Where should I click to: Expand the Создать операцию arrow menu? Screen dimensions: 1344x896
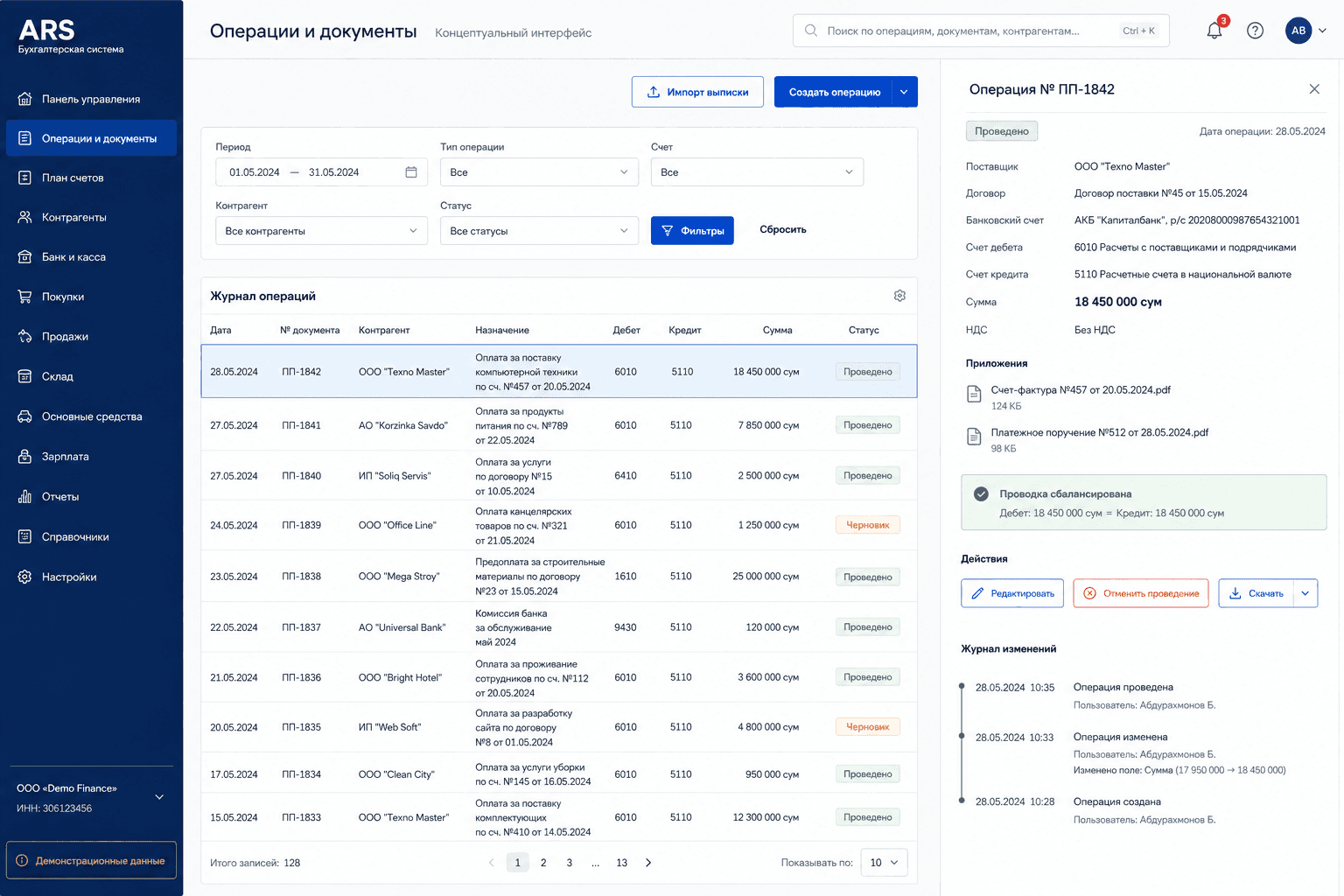tap(904, 92)
